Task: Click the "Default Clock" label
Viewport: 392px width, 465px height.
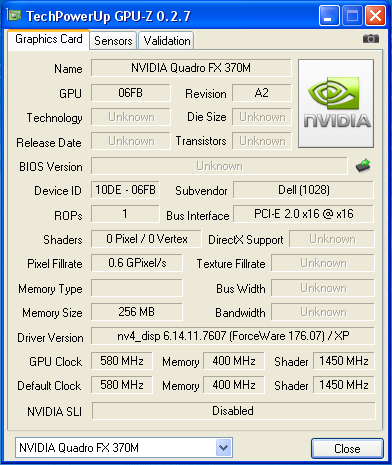Action: click(49, 386)
